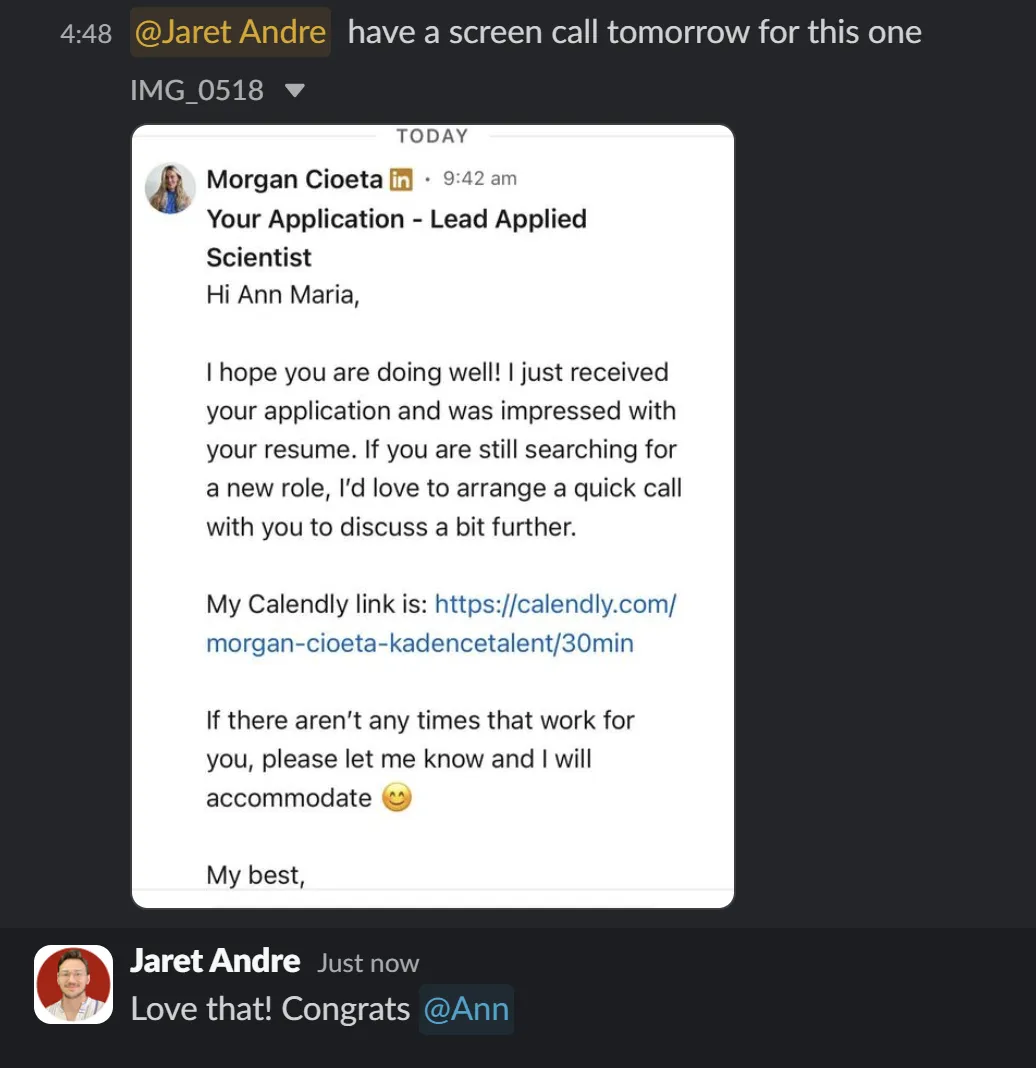Click the TODAY date divider
Viewport: 1036px width, 1068px height.
(433, 136)
